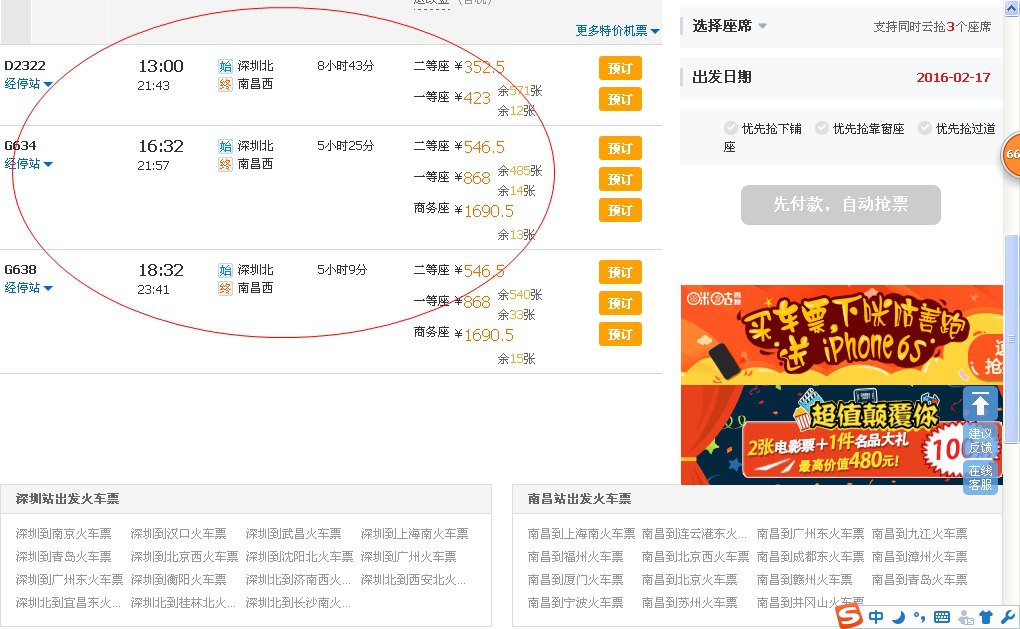Check 优先抢过道座 aisle seat preference
1020x629 pixels.
[925, 128]
